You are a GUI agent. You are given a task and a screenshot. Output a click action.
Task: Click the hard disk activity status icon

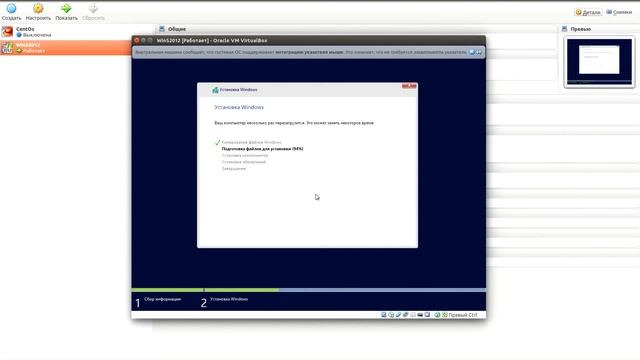coord(384,315)
